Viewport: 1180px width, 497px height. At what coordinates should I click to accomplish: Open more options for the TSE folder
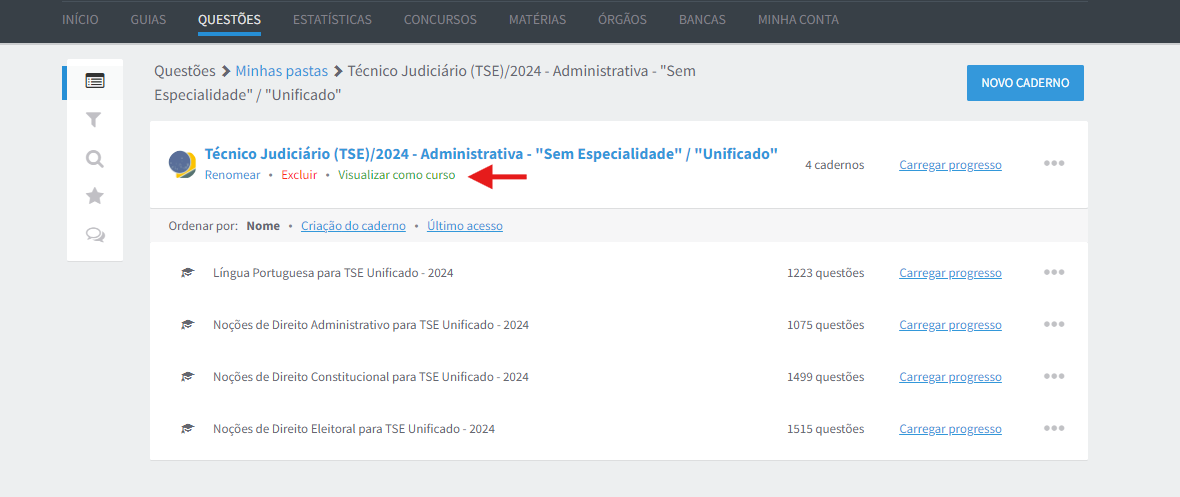pyautogui.click(x=1054, y=163)
